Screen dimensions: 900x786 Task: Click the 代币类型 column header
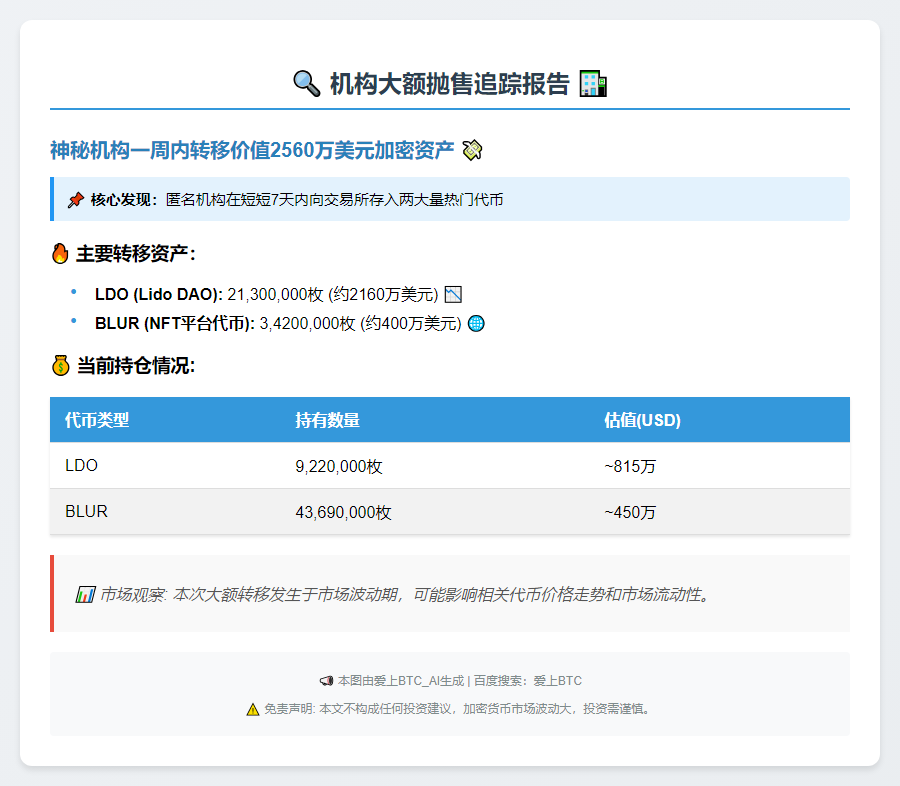pyautogui.click(x=97, y=420)
